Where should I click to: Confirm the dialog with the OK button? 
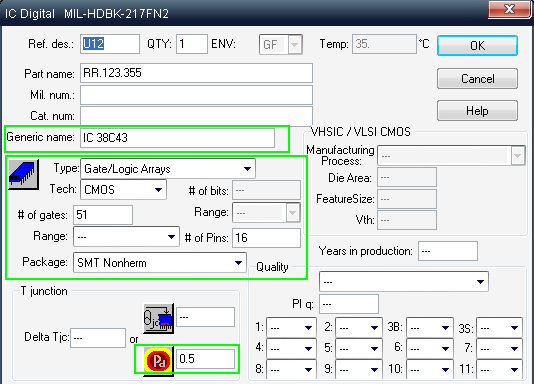coord(477,45)
